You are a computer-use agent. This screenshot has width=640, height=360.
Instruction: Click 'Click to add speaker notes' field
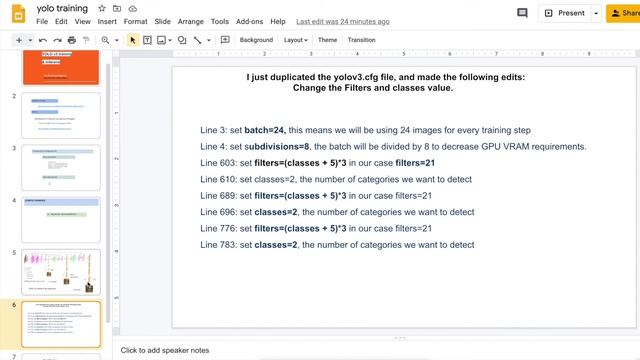point(165,350)
